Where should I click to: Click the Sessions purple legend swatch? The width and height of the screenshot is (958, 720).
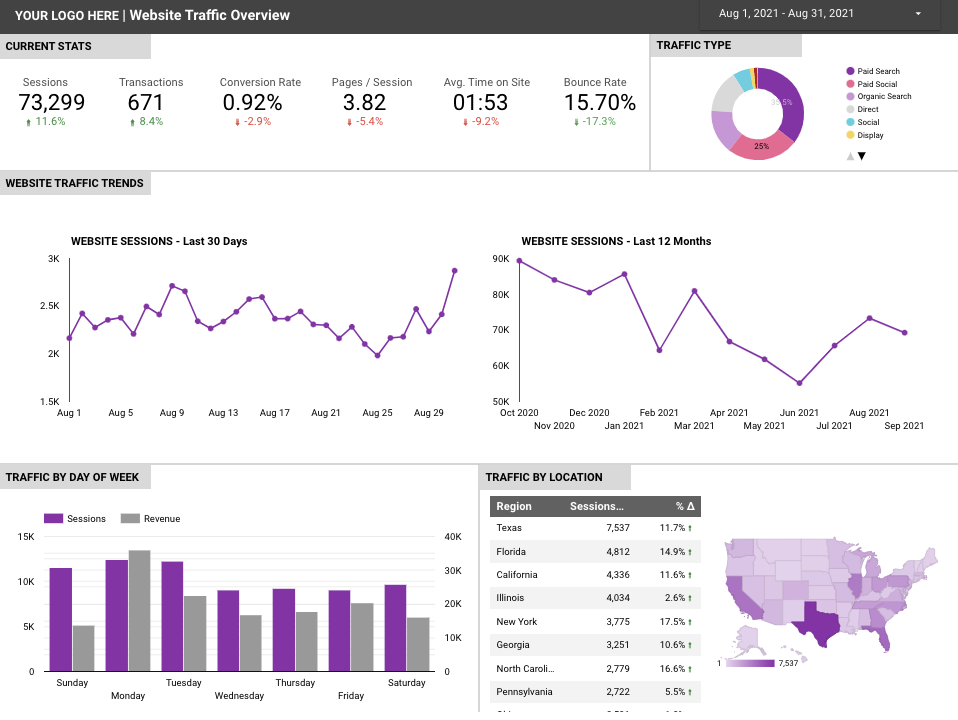[53, 518]
